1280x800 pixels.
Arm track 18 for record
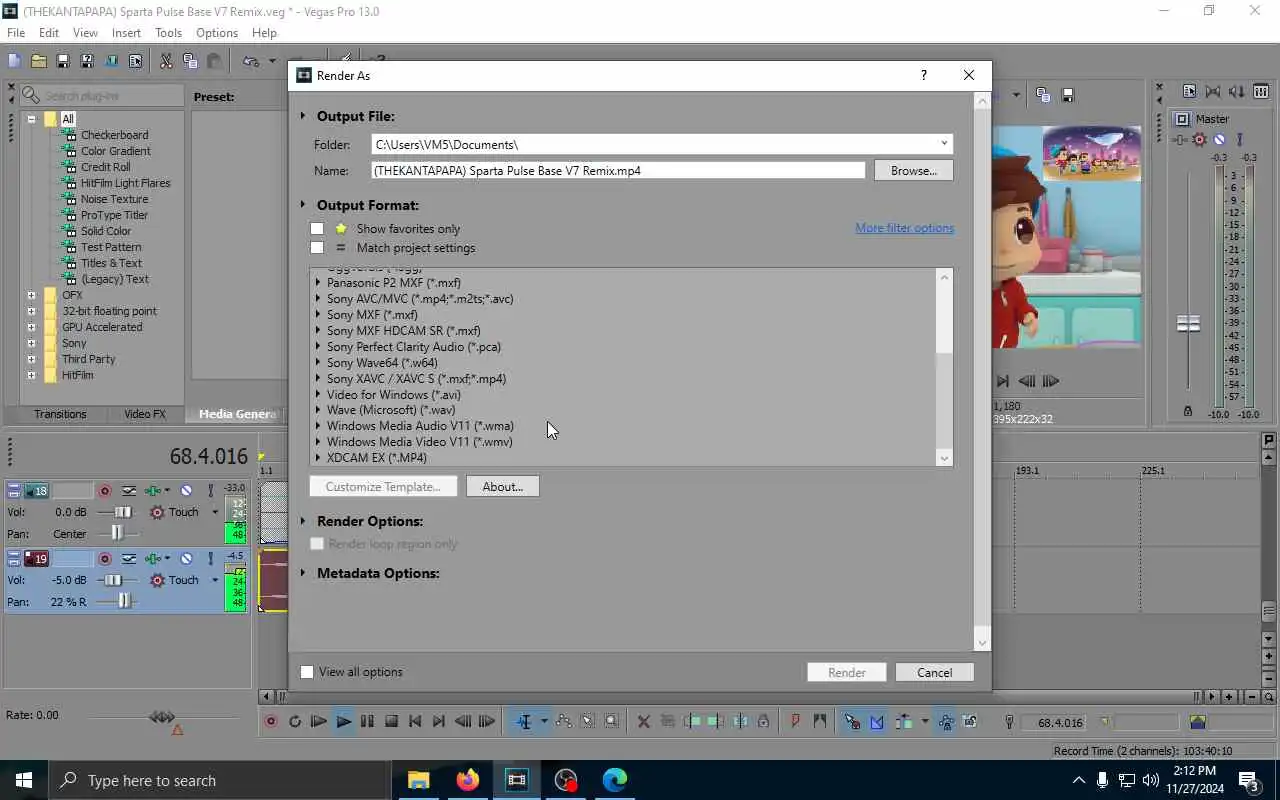click(x=104, y=491)
